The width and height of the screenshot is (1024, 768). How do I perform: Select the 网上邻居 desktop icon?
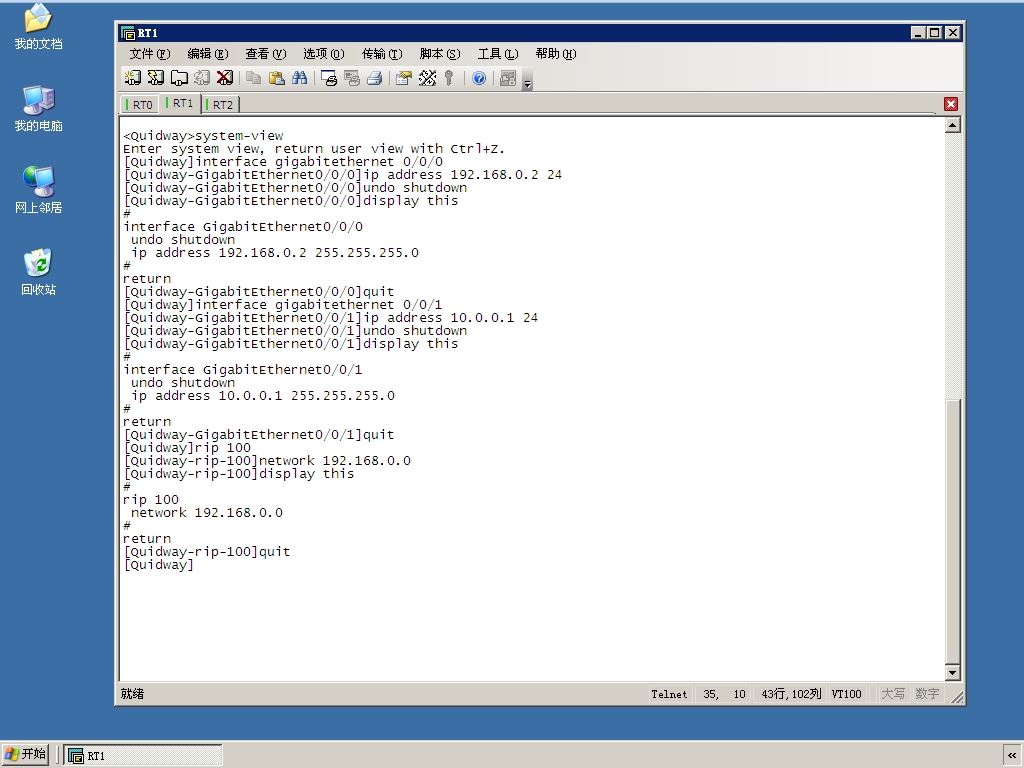(39, 190)
